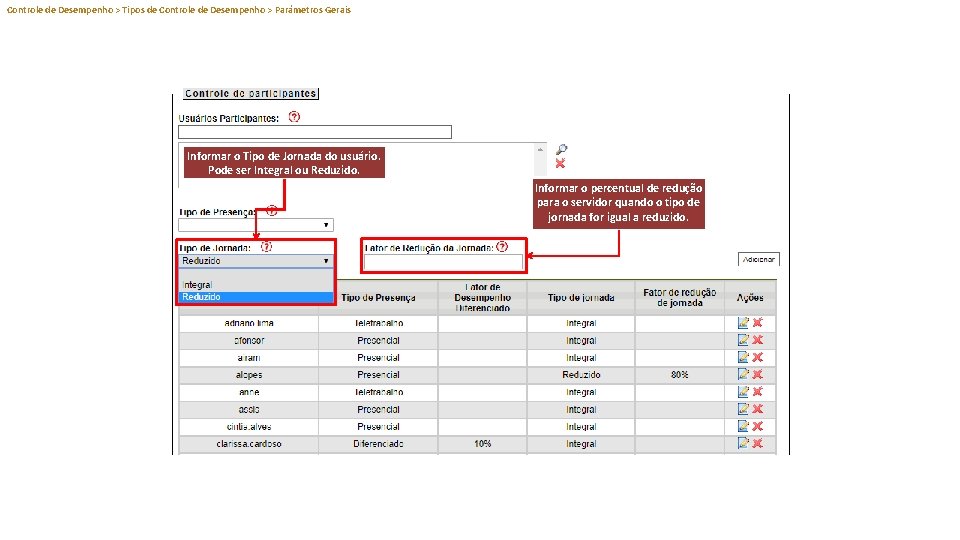
Task: Open the Tipo de Jornada dropdown
Action: (256, 261)
